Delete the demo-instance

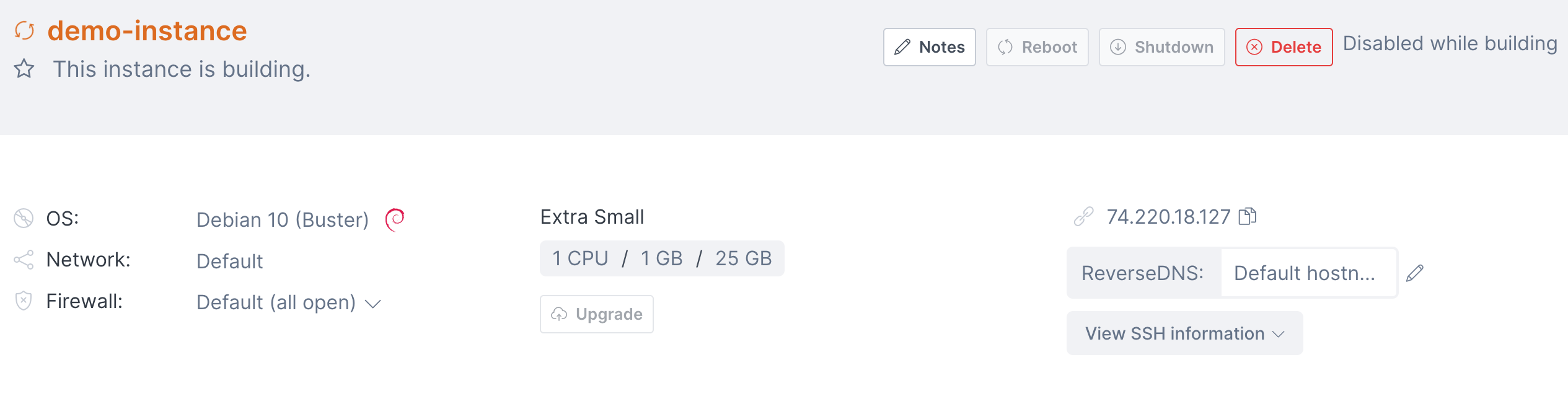[x=1283, y=47]
